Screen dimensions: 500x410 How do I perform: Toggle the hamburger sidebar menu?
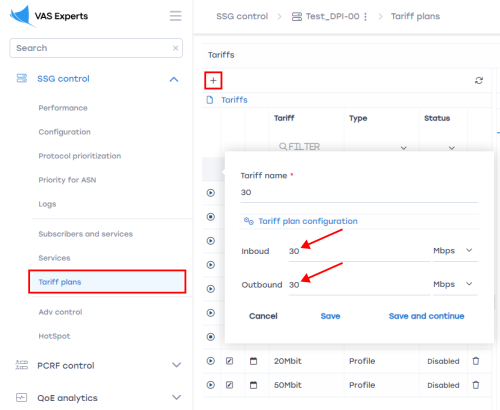pyautogui.click(x=175, y=16)
